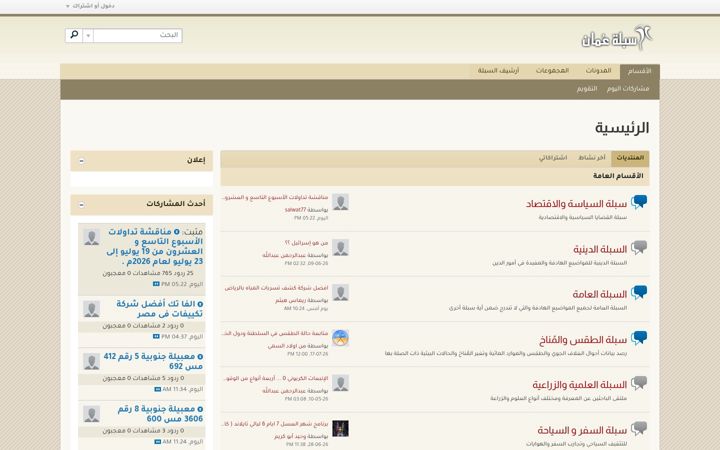The image size is (720, 450).
Task: Switch to the اشتراكاتي content tab
Action: (553, 158)
